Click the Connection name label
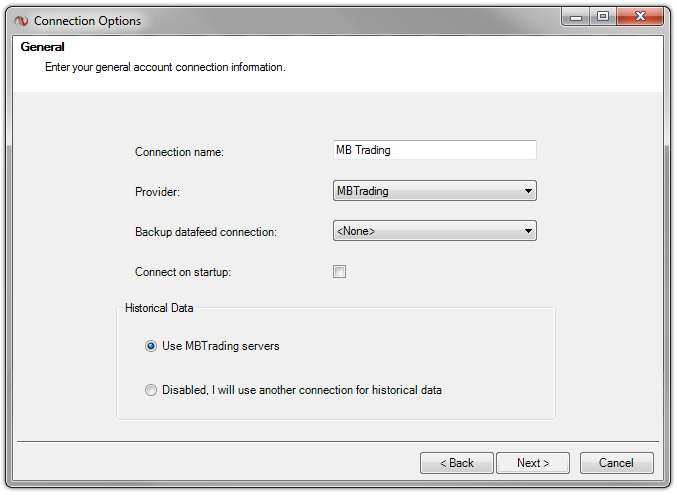 pyautogui.click(x=179, y=152)
